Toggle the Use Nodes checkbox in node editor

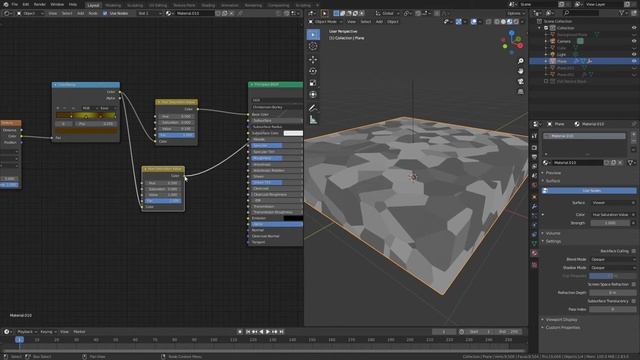point(105,13)
